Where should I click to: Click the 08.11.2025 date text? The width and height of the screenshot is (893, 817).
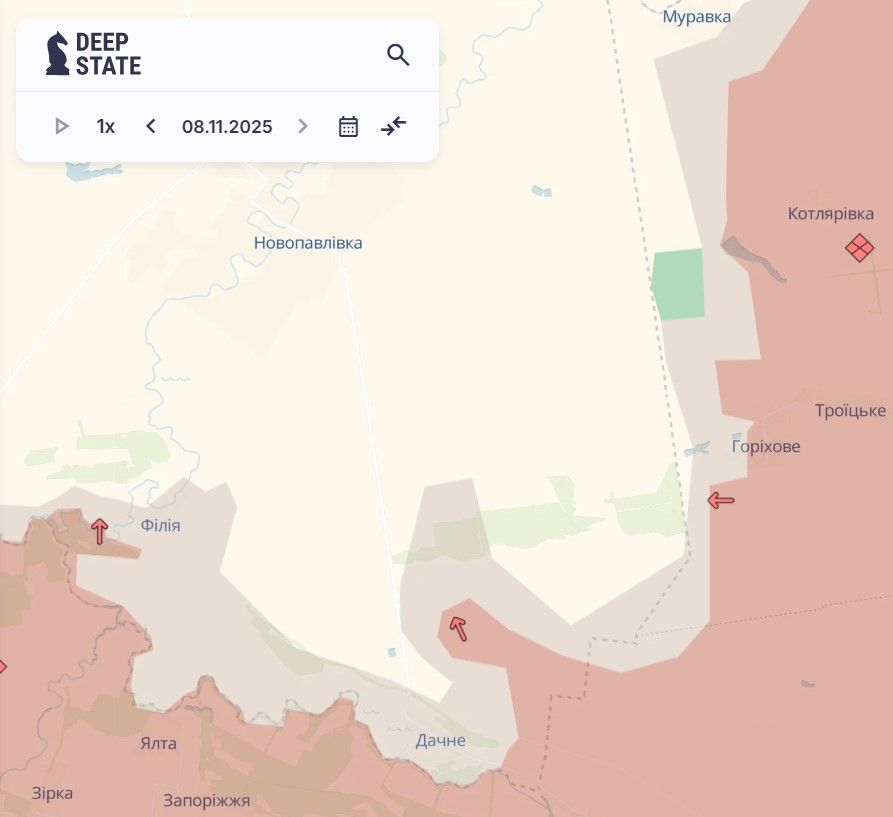point(227,127)
